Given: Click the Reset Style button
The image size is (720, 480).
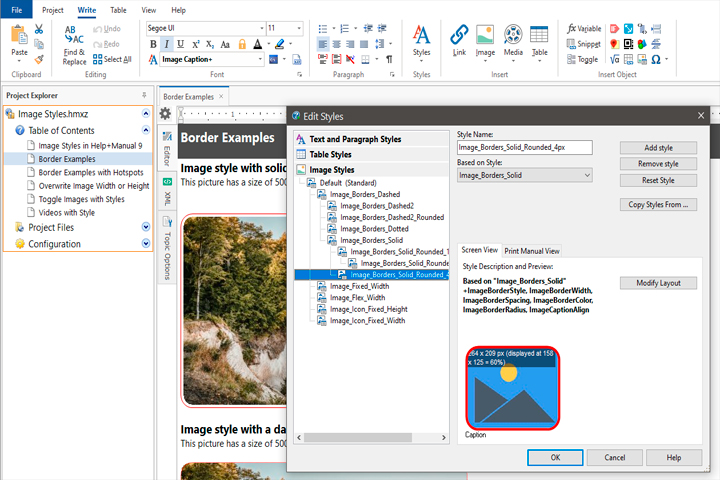Looking at the screenshot, I should 658,180.
